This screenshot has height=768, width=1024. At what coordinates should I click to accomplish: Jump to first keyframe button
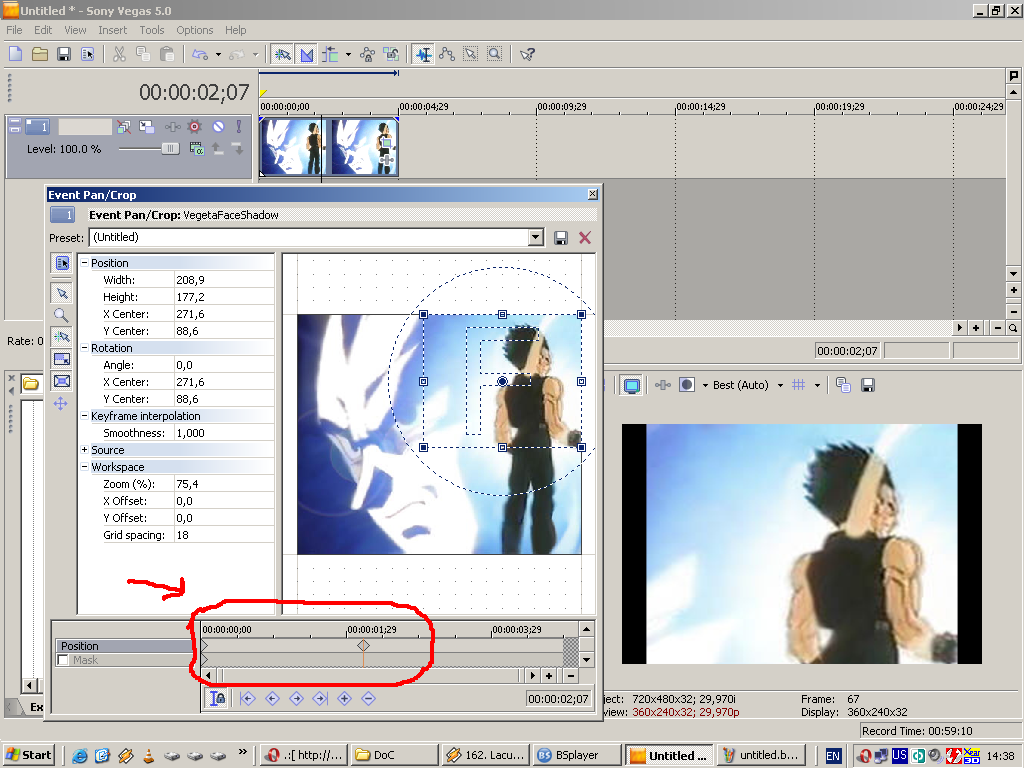coord(248,699)
